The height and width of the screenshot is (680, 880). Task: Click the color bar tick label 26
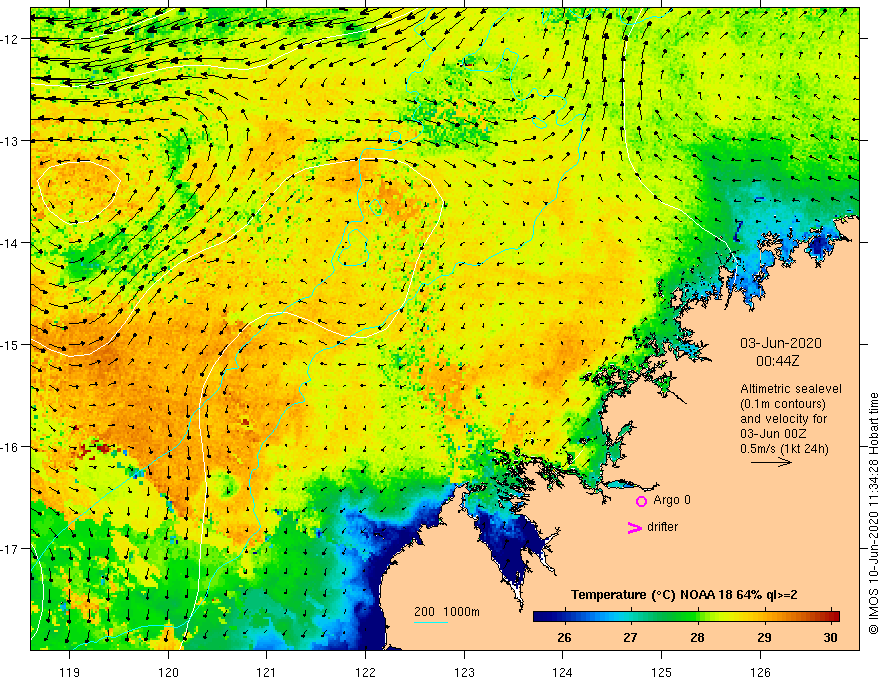(564, 637)
